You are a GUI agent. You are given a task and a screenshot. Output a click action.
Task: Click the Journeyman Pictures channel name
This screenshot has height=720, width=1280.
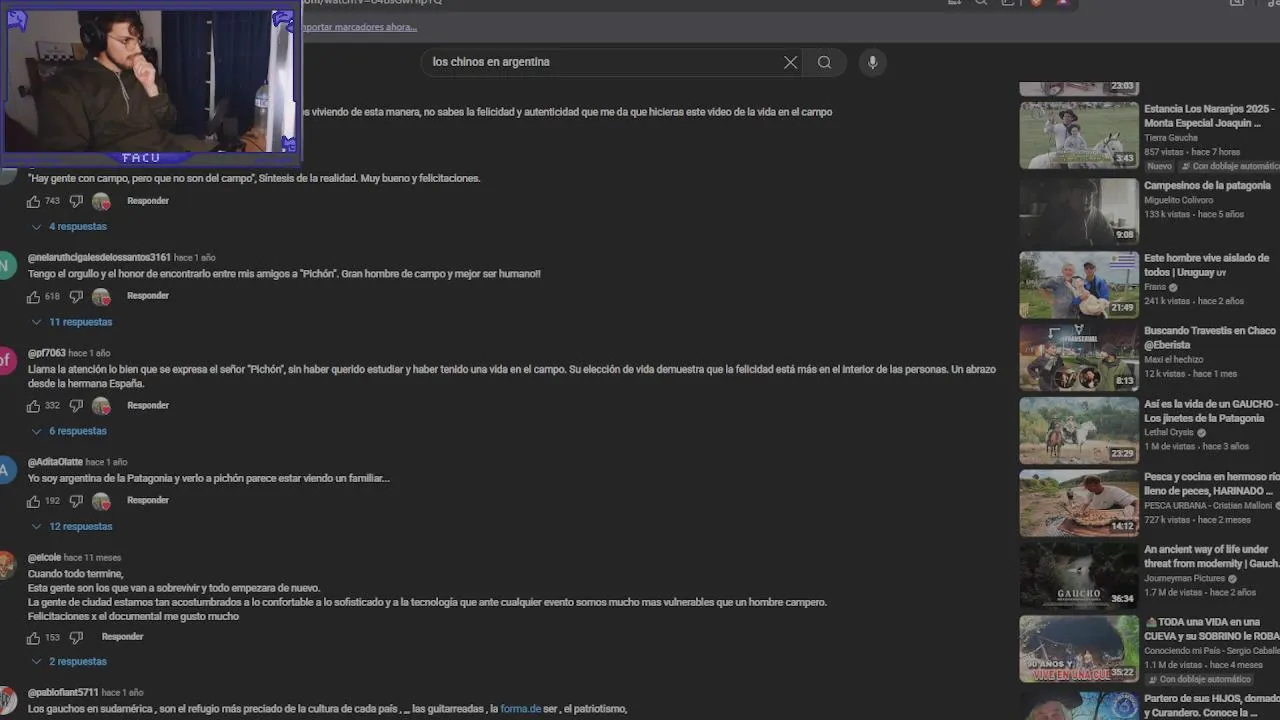pos(1185,578)
